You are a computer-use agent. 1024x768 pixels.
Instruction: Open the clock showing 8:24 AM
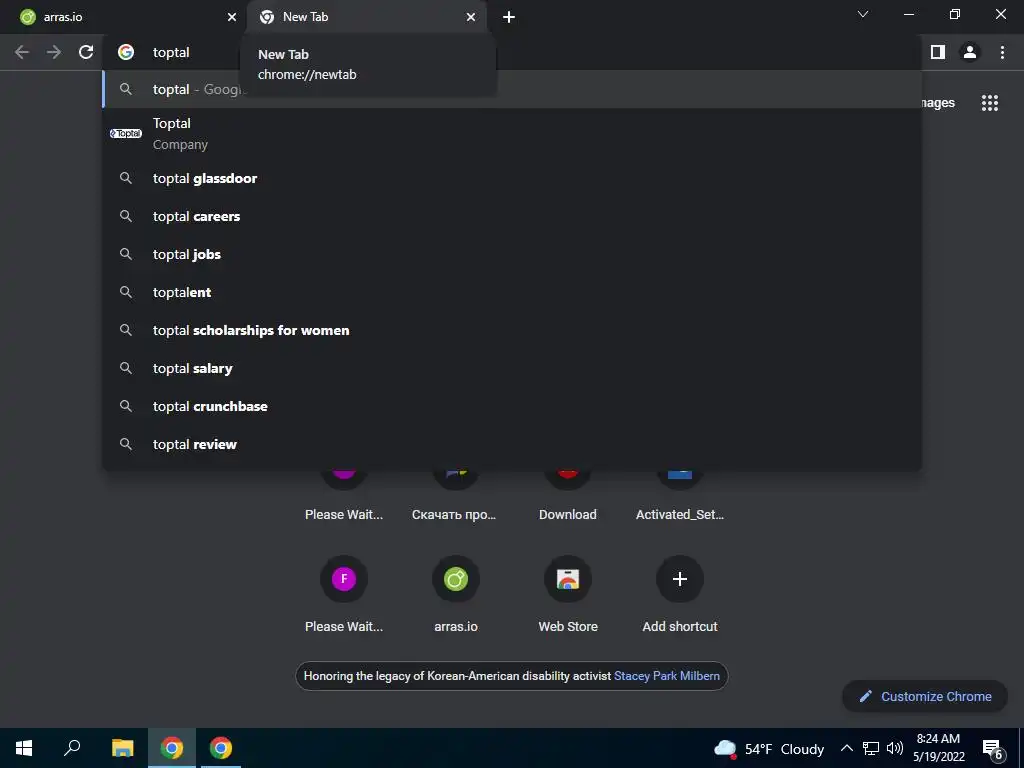pos(938,748)
